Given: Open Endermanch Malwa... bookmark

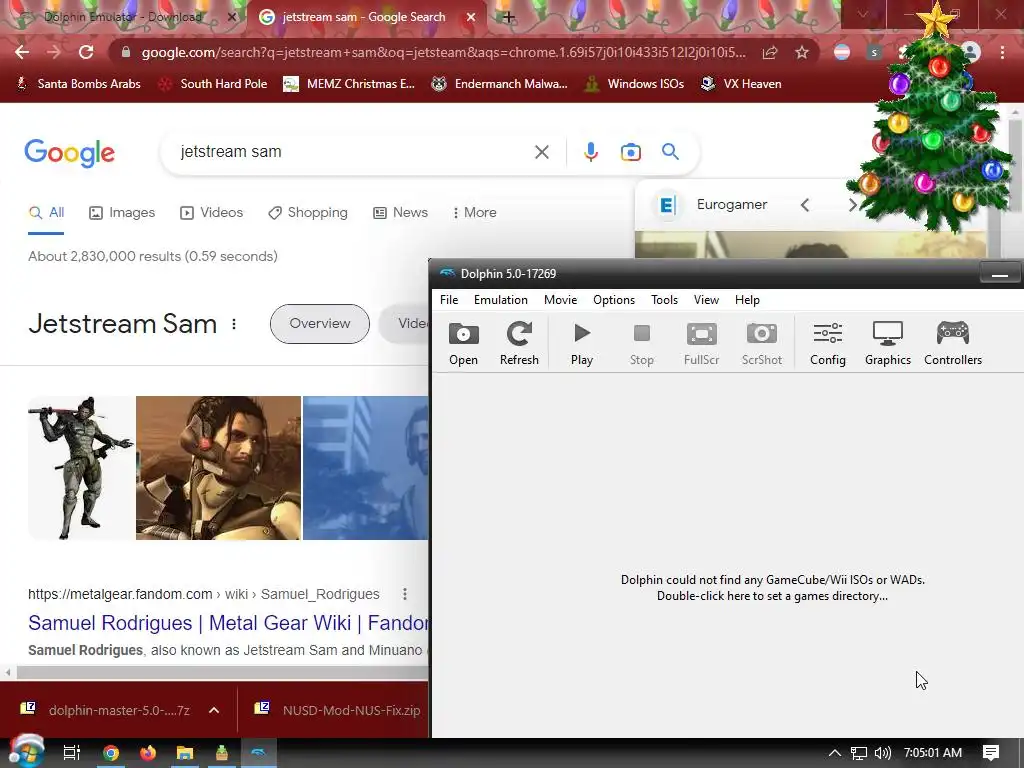Looking at the screenshot, I should pos(499,84).
